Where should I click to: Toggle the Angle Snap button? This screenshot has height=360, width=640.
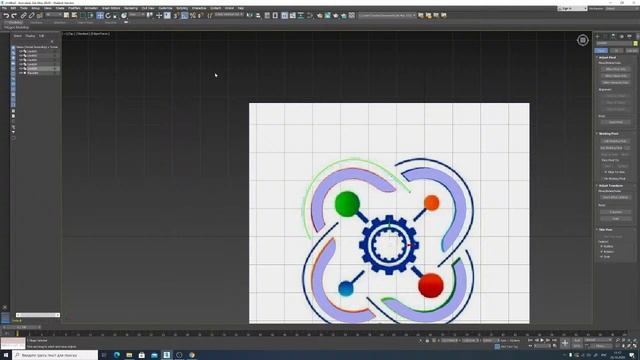coord(184,16)
